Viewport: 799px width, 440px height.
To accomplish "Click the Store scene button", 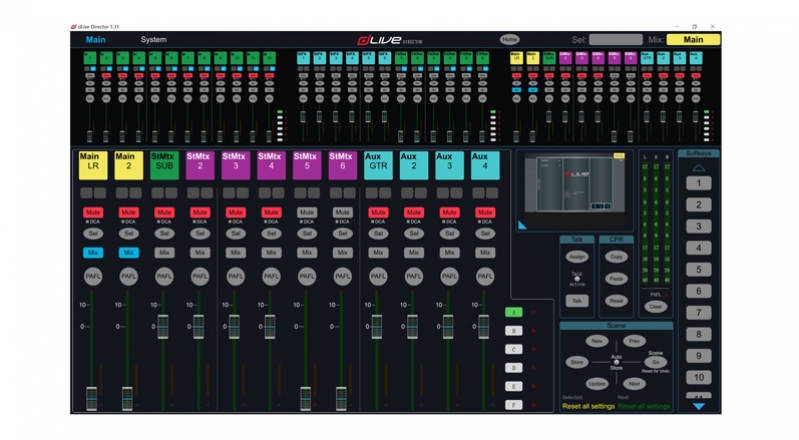I will pos(577,362).
